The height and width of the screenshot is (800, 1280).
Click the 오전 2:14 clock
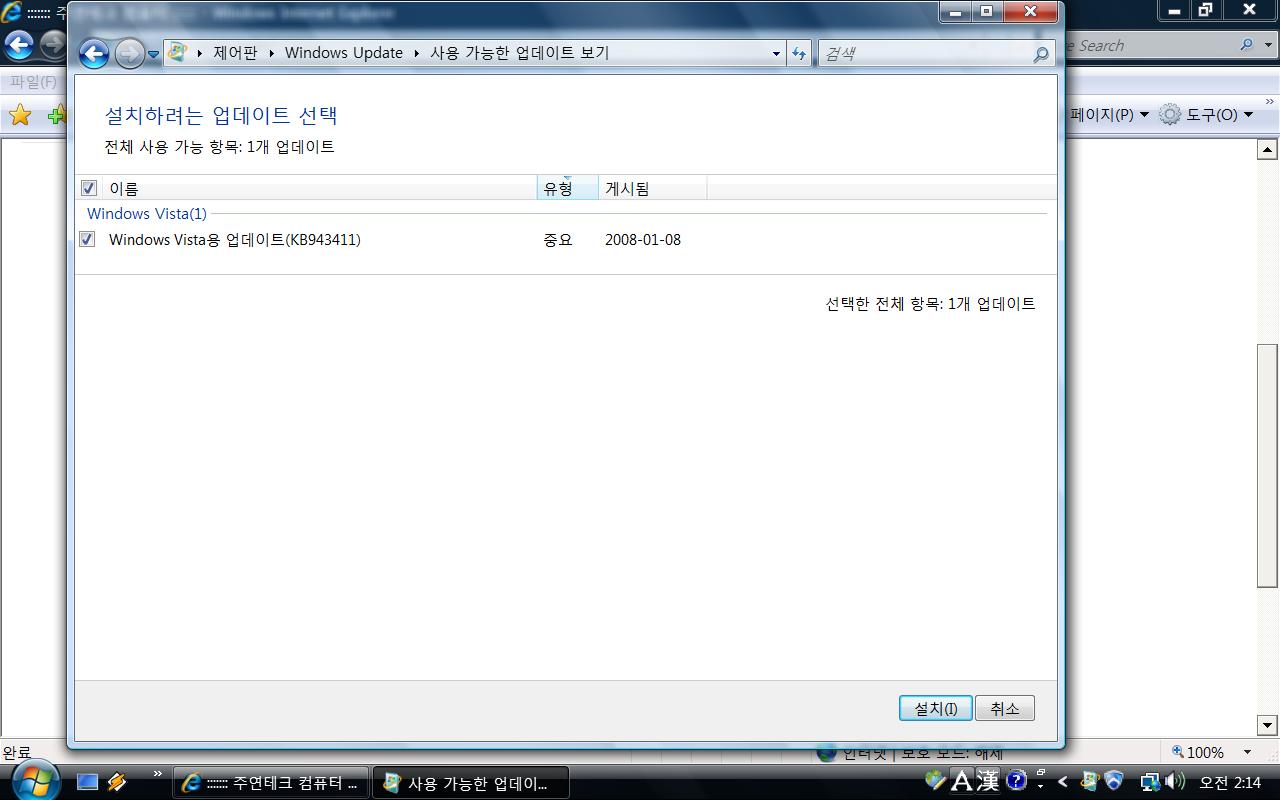coord(1230,782)
